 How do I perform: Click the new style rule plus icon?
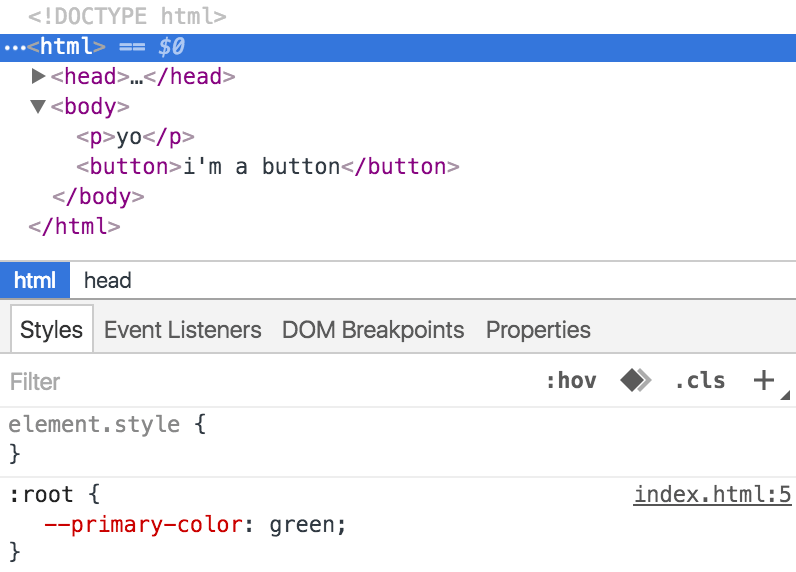764,380
